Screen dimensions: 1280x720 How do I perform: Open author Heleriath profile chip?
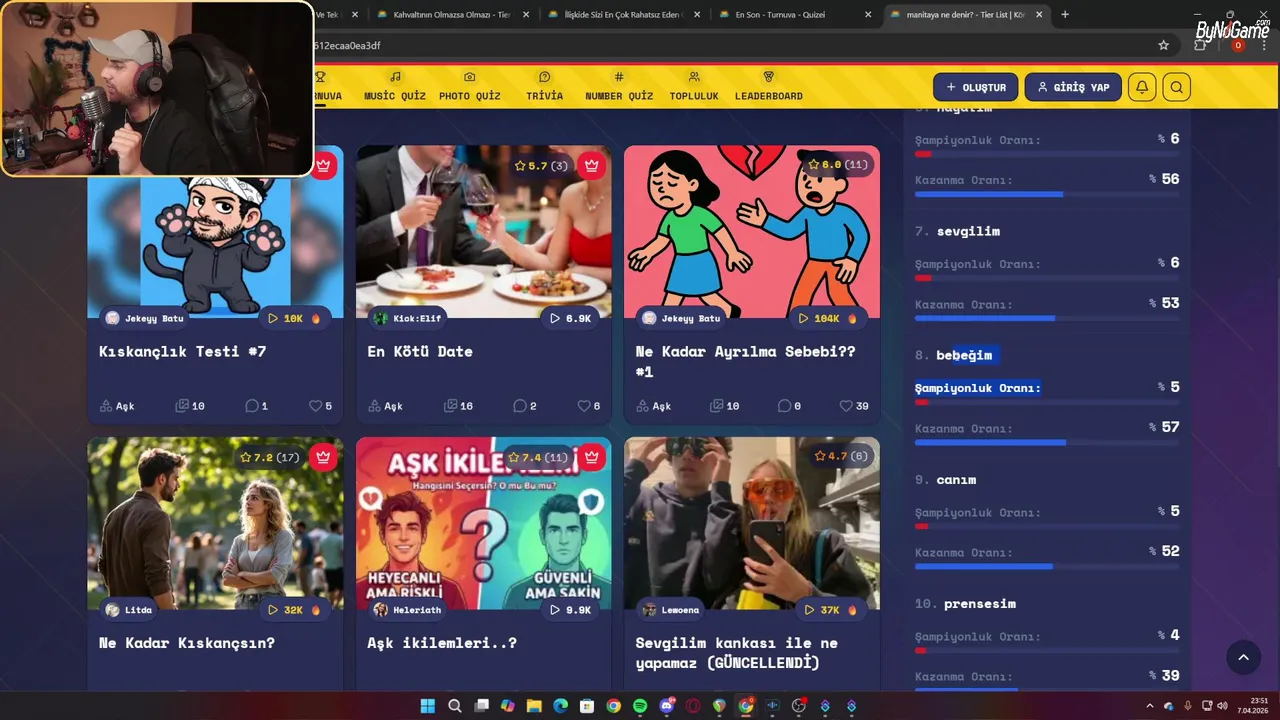405,609
